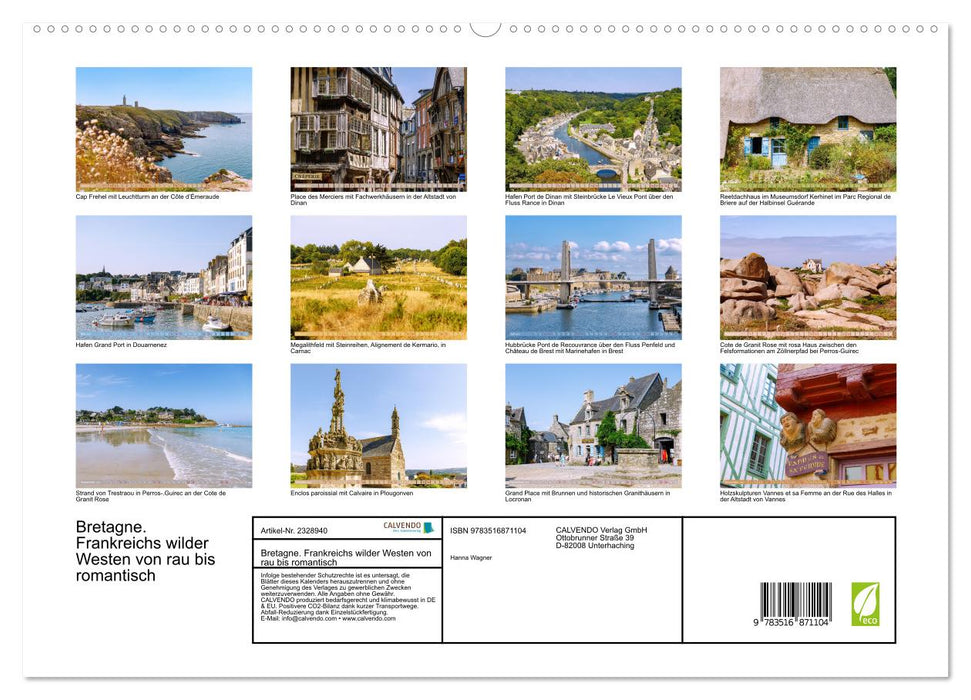Viewport: 971px width, 700px height.
Task: Select caption 'Hafen Grand Port in Douarnenez'
Action: (121, 345)
